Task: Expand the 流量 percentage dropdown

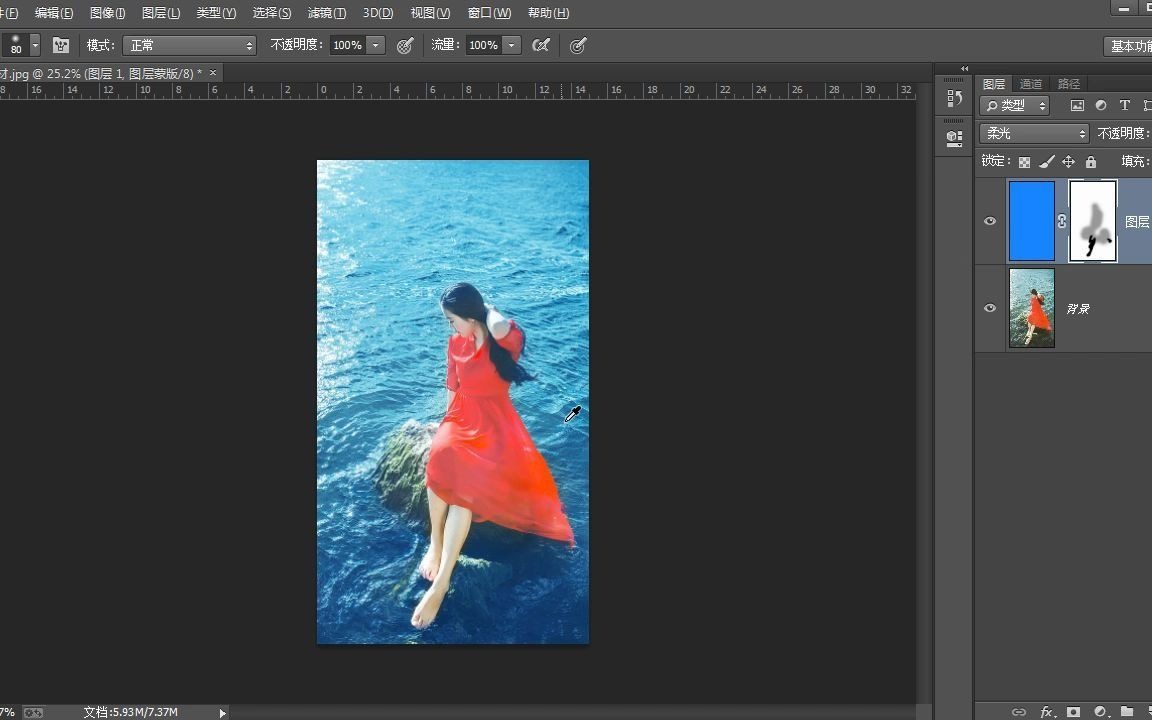Action: (x=511, y=45)
